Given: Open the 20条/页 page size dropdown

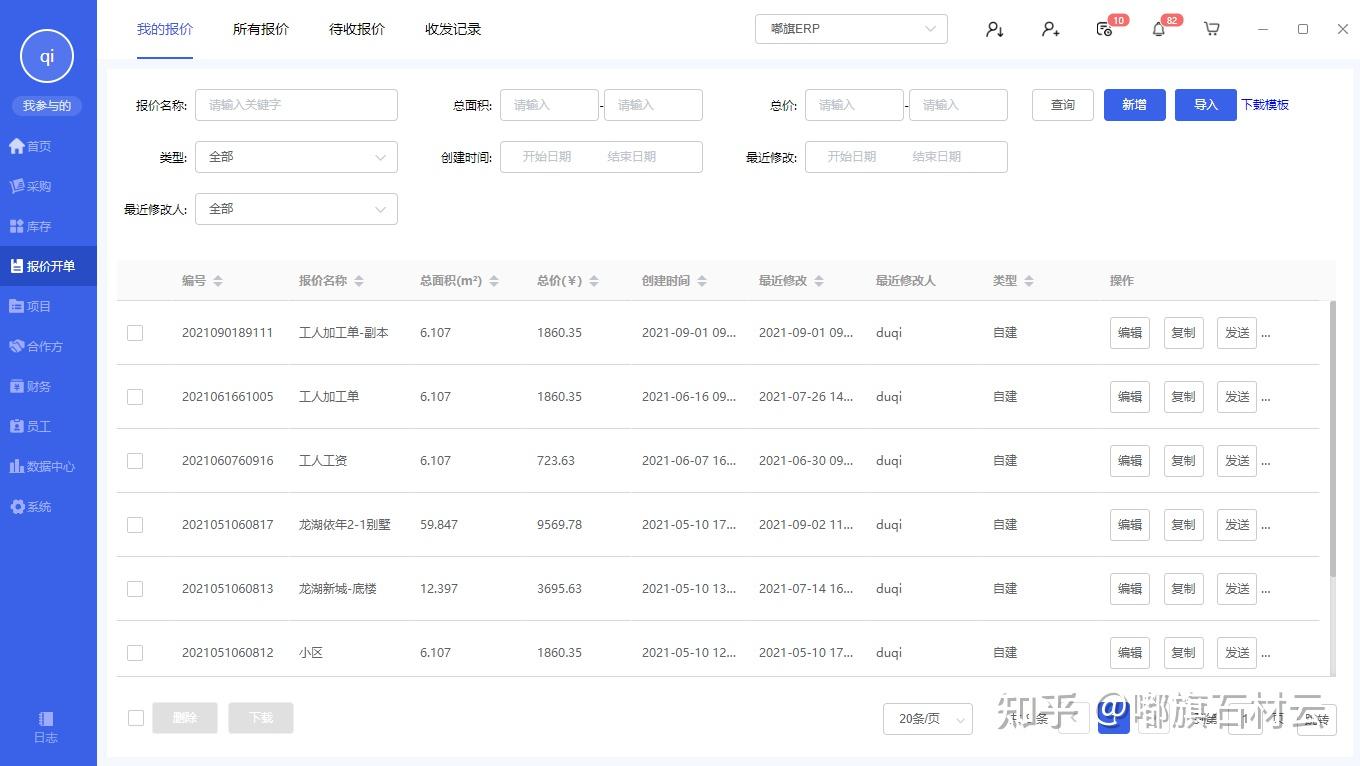Looking at the screenshot, I should click(x=928, y=719).
